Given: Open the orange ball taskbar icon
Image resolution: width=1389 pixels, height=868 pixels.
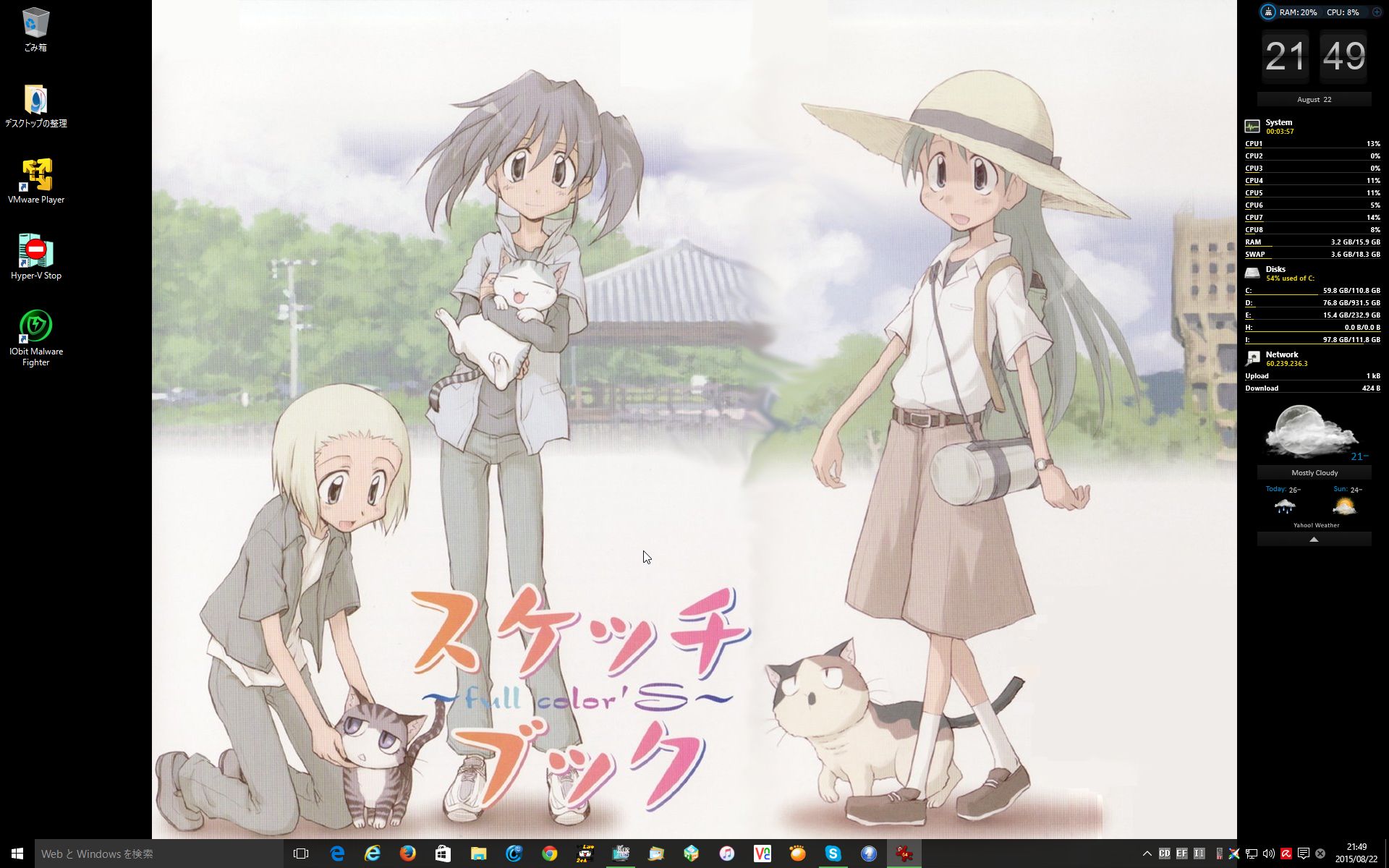Looking at the screenshot, I should click(x=798, y=854).
